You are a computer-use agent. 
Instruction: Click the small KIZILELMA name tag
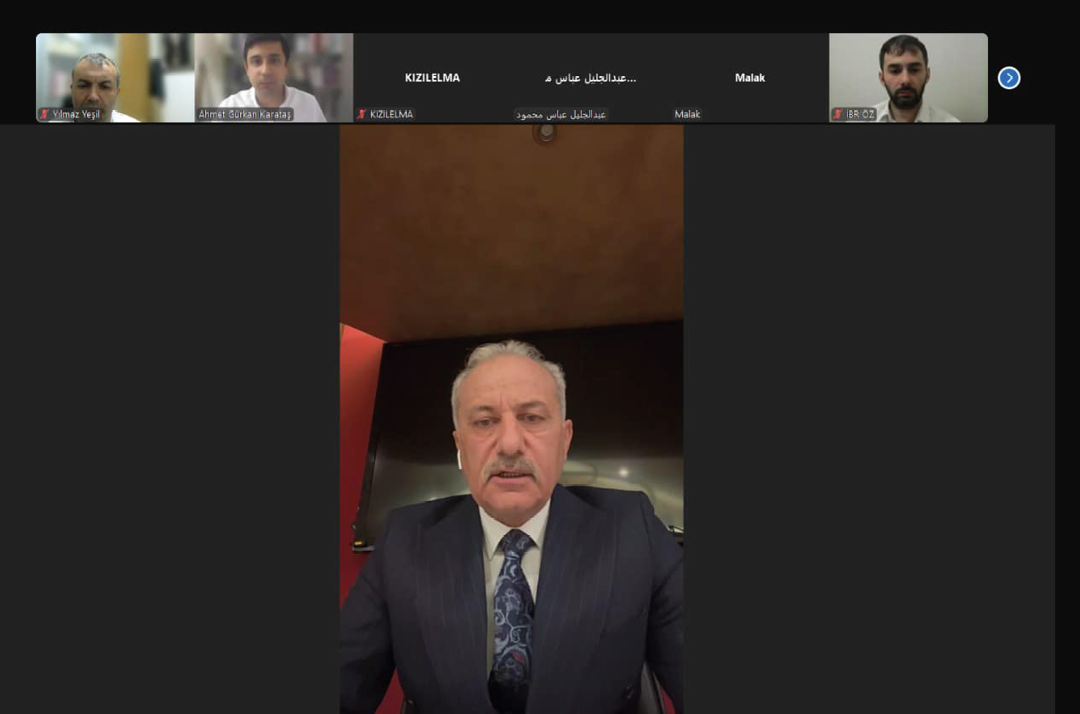(391, 115)
